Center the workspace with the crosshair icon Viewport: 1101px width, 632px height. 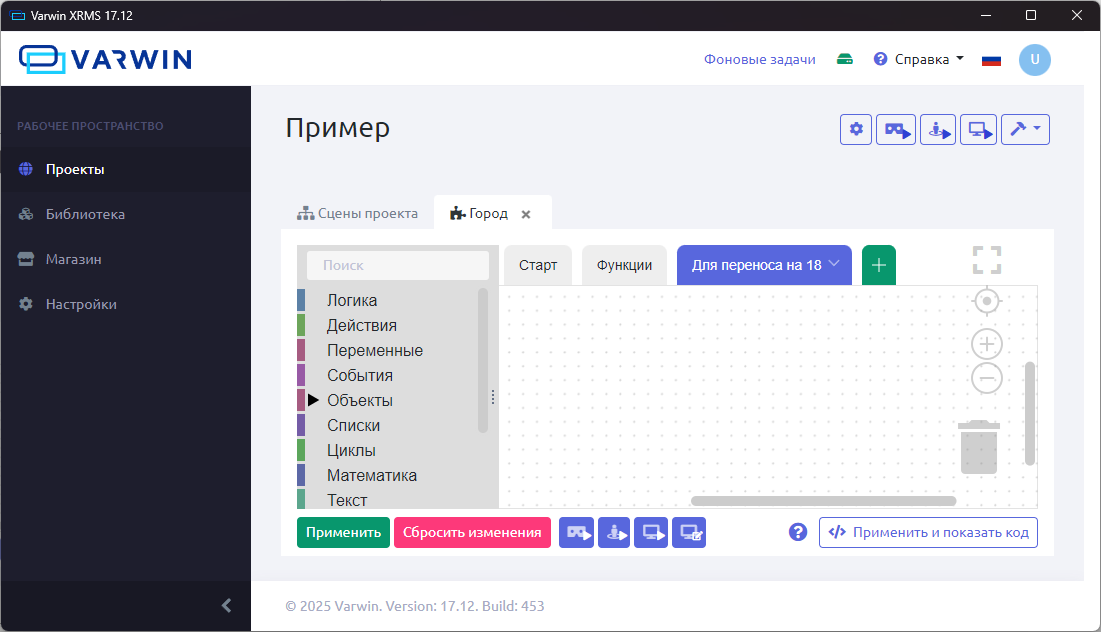point(987,301)
